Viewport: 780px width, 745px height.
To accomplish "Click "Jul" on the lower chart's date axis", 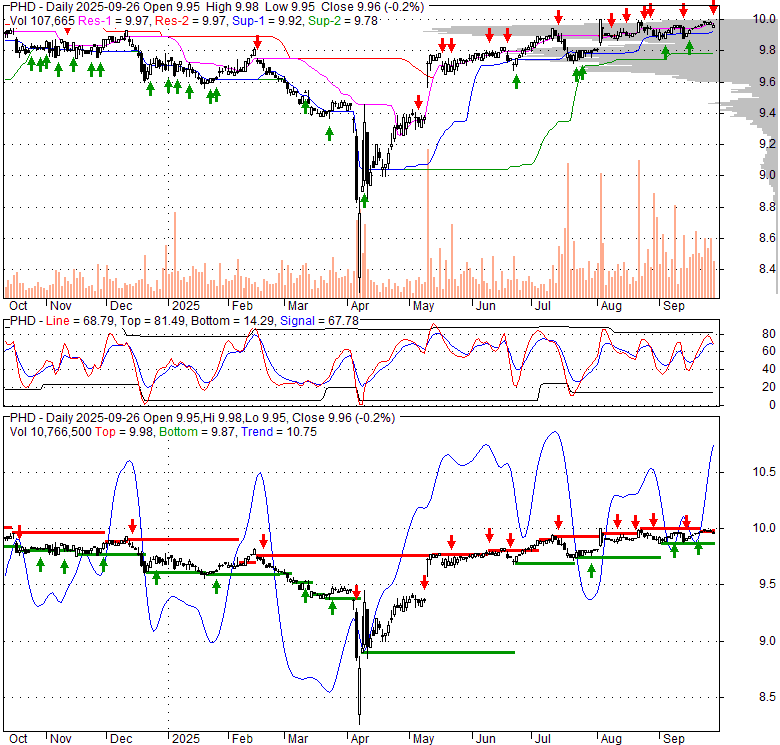I will tap(543, 739).
